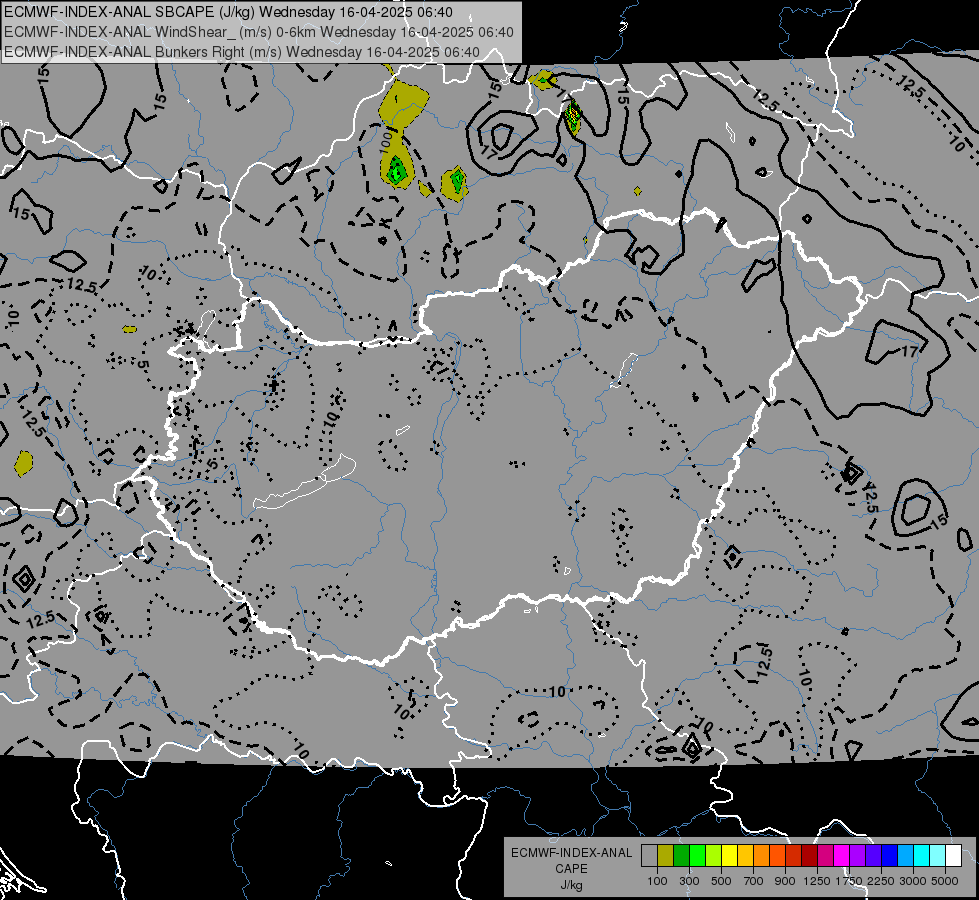Click the J/kg unit label in legend
Screen dimensions: 979x900
pos(571,885)
